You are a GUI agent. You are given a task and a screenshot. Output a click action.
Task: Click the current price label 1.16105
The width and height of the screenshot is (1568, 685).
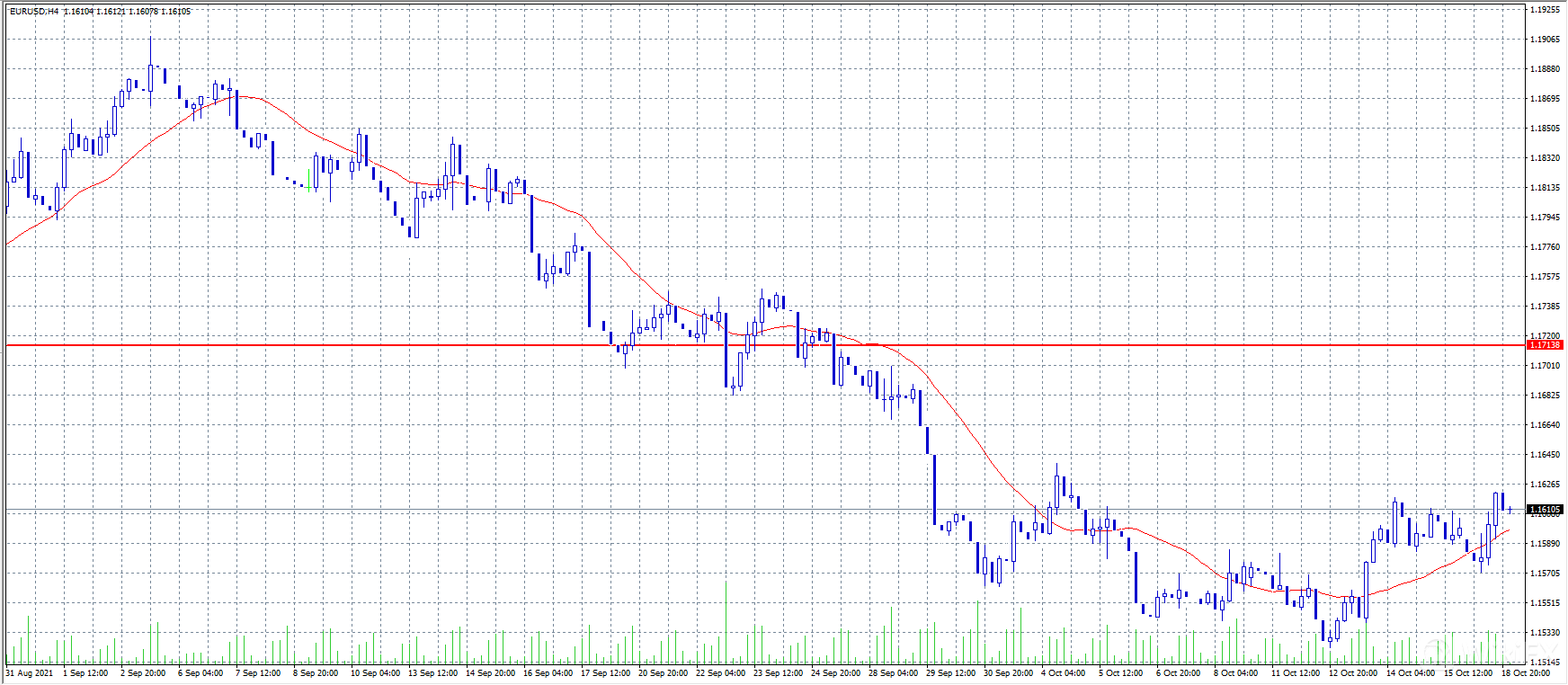[x=1545, y=510]
